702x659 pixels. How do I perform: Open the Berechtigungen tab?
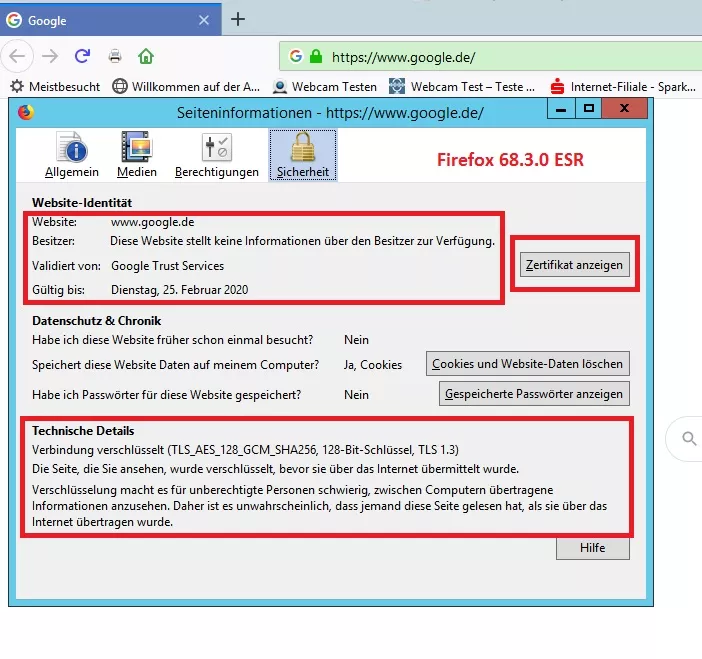point(217,155)
